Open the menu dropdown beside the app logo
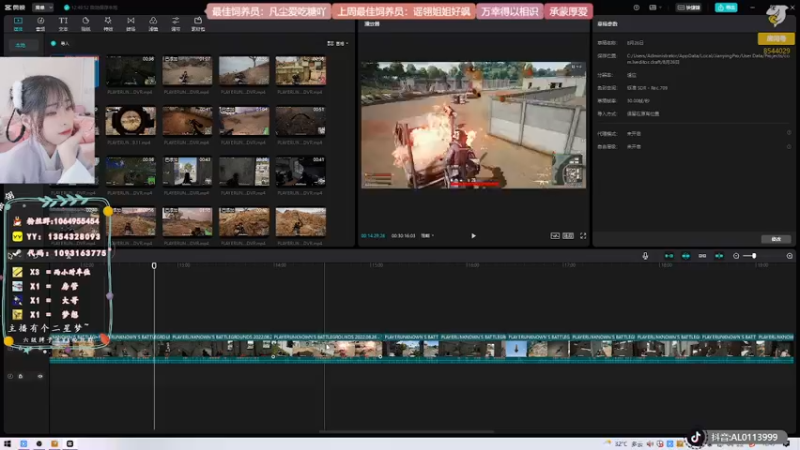The width and height of the screenshot is (800, 450). (42, 8)
